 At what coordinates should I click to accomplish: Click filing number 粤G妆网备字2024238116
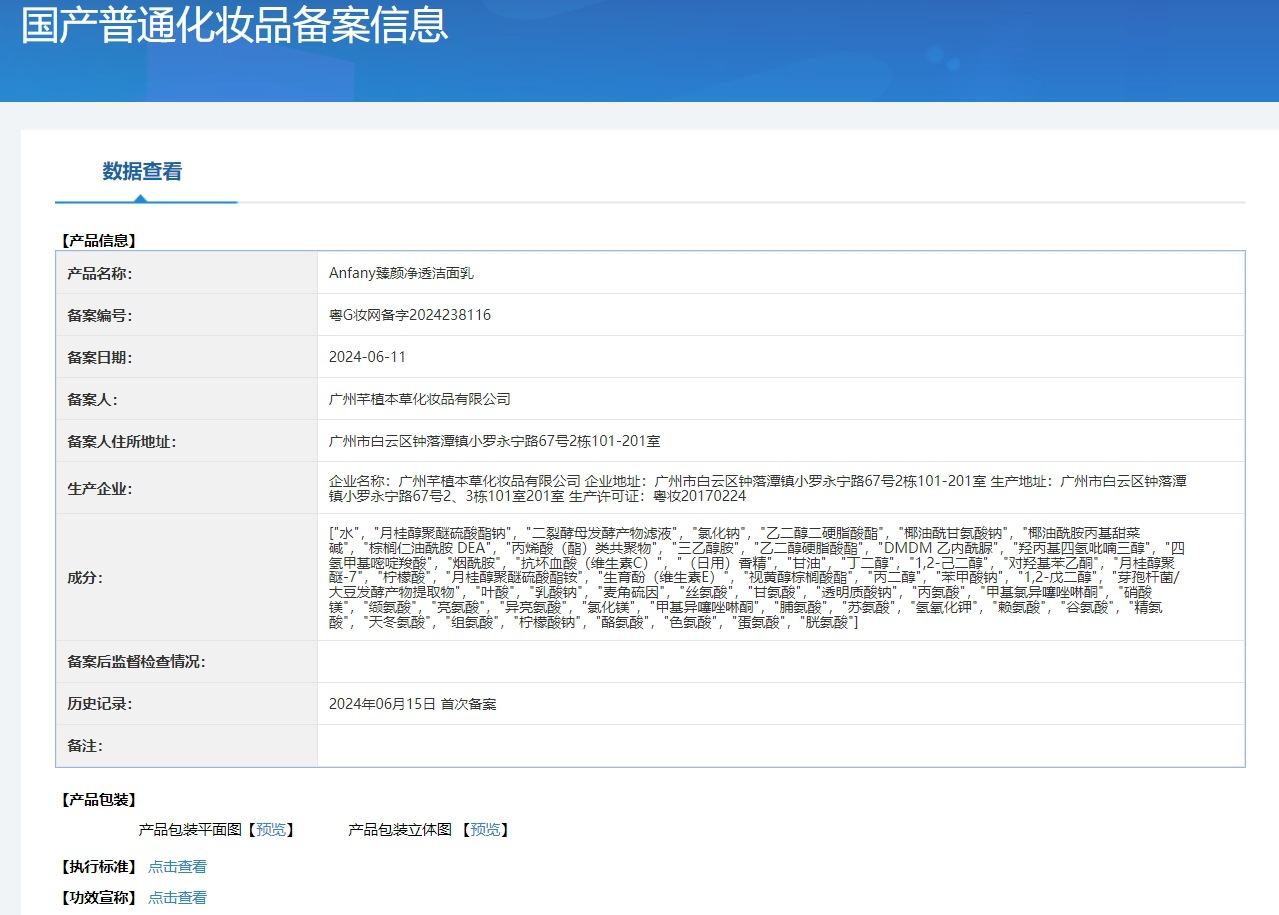pyautogui.click(x=410, y=315)
